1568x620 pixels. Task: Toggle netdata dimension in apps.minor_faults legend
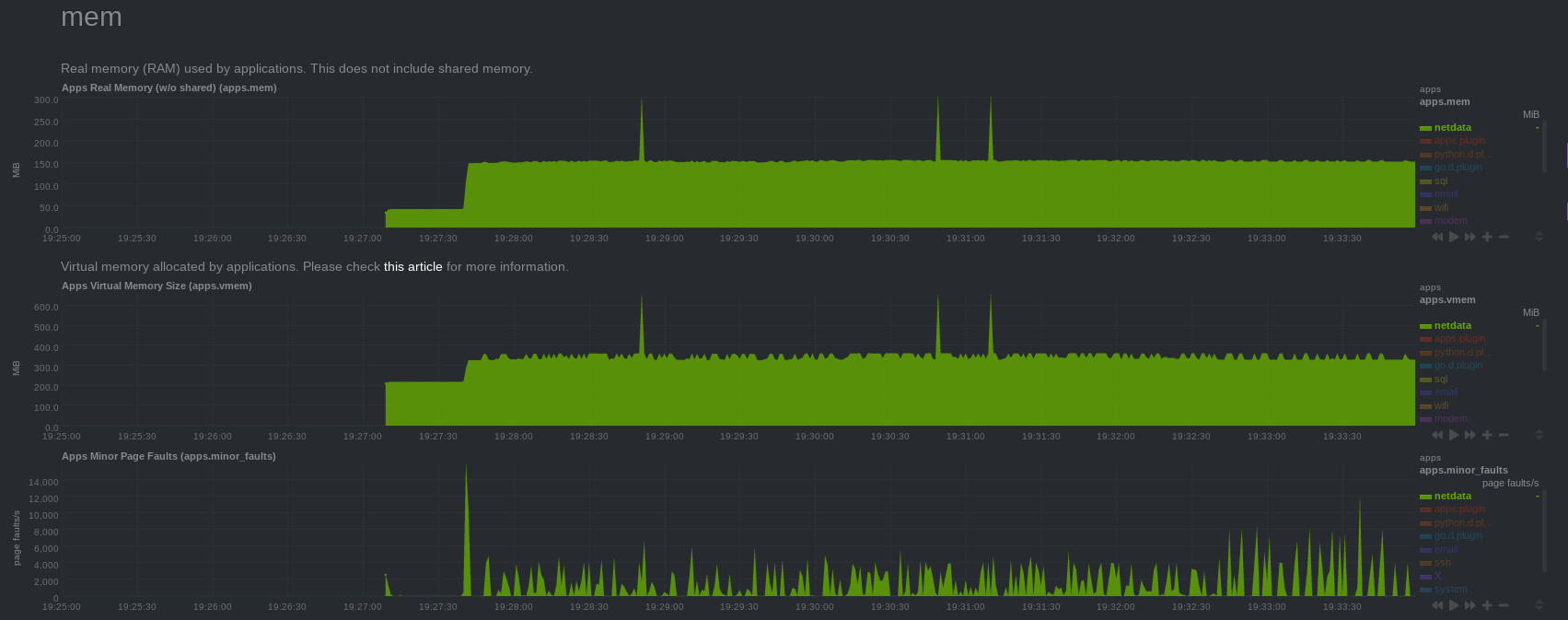[1452, 496]
